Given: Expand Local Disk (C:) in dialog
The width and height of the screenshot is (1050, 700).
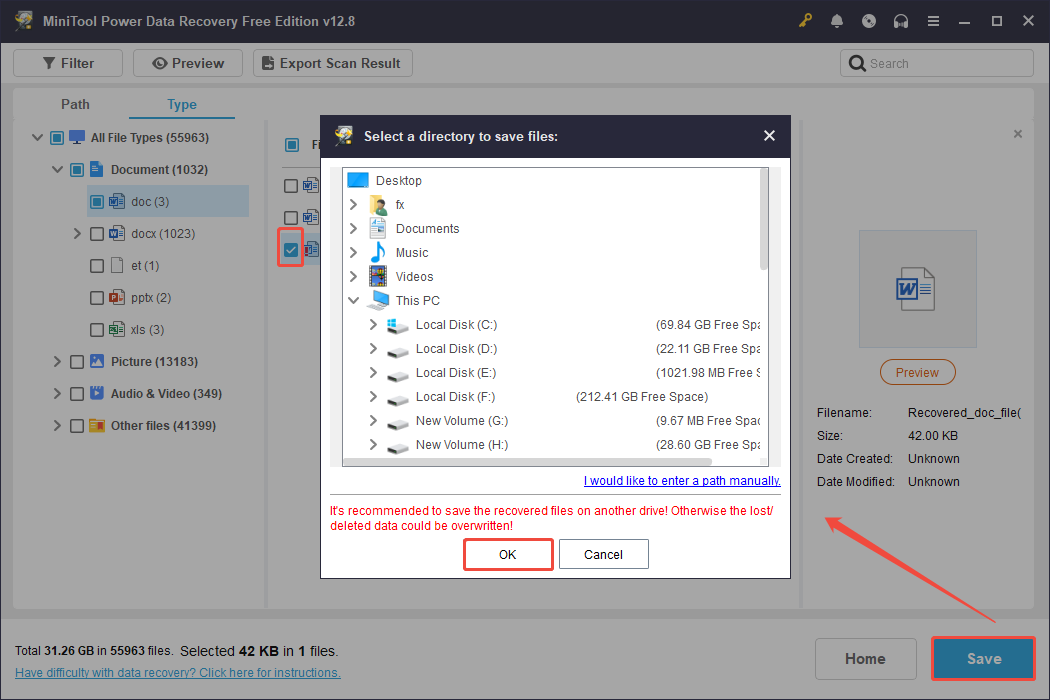Looking at the screenshot, I should pos(373,324).
